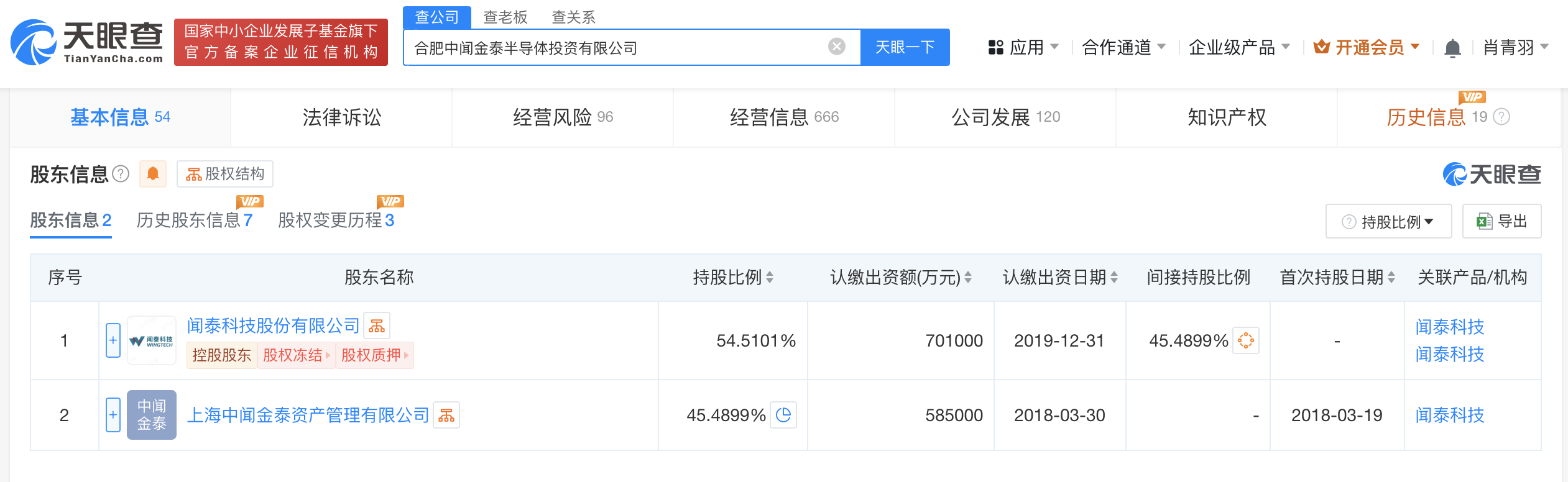Open 上海中闻金泰资产管理有限公司 shareholder link
Image resolution: width=1568 pixels, height=482 pixels.
[308, 415]
